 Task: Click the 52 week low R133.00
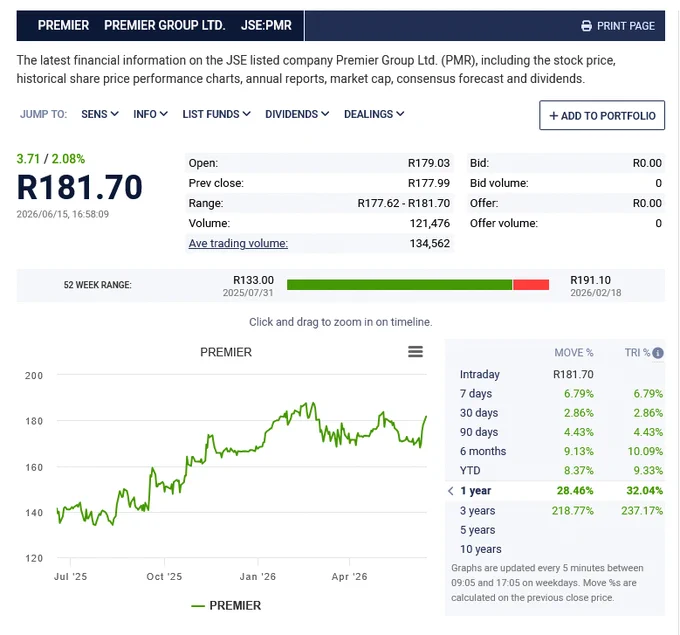(253, 280)
